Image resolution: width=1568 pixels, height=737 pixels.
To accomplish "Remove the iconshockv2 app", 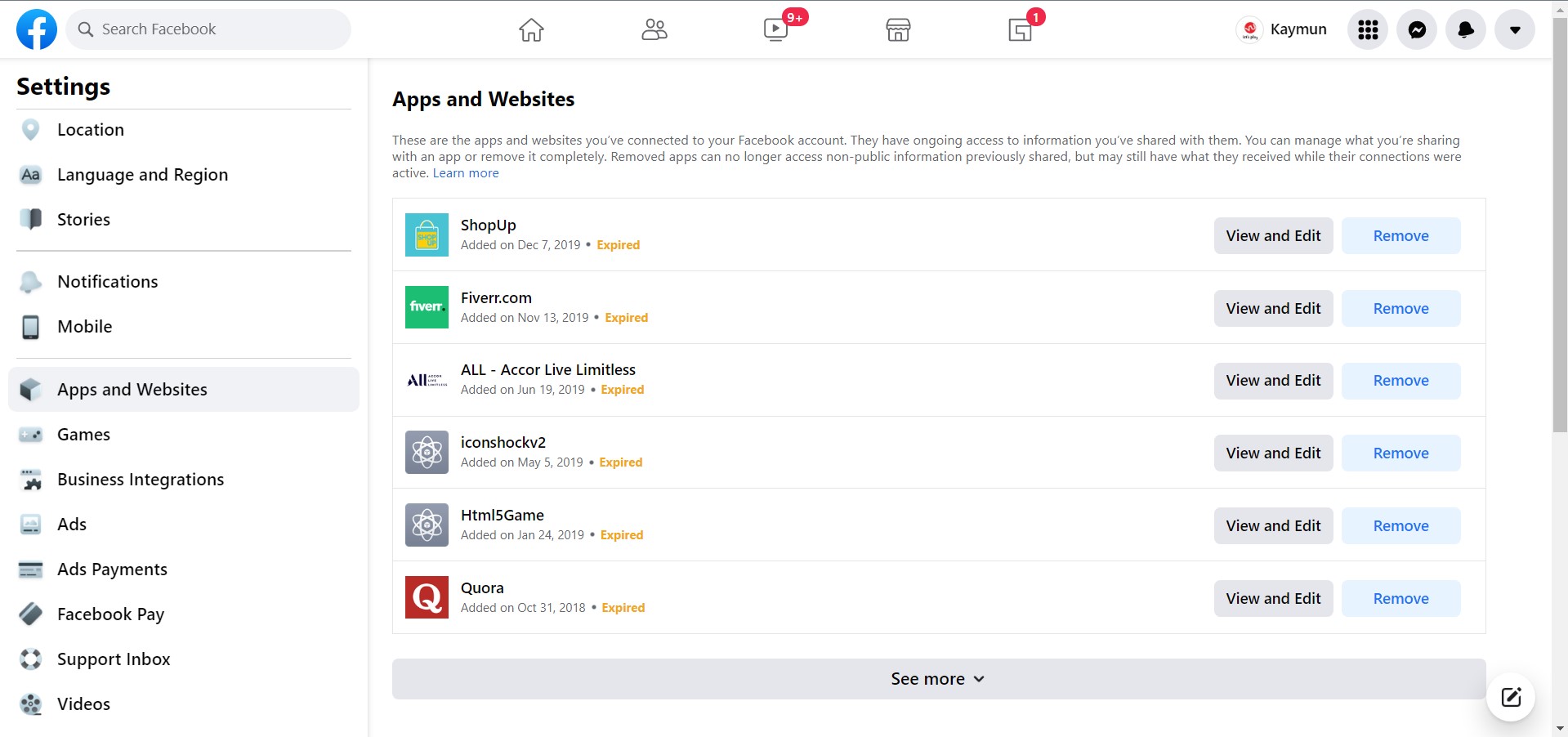I will pyautogui.click(x=1400, y=453).
